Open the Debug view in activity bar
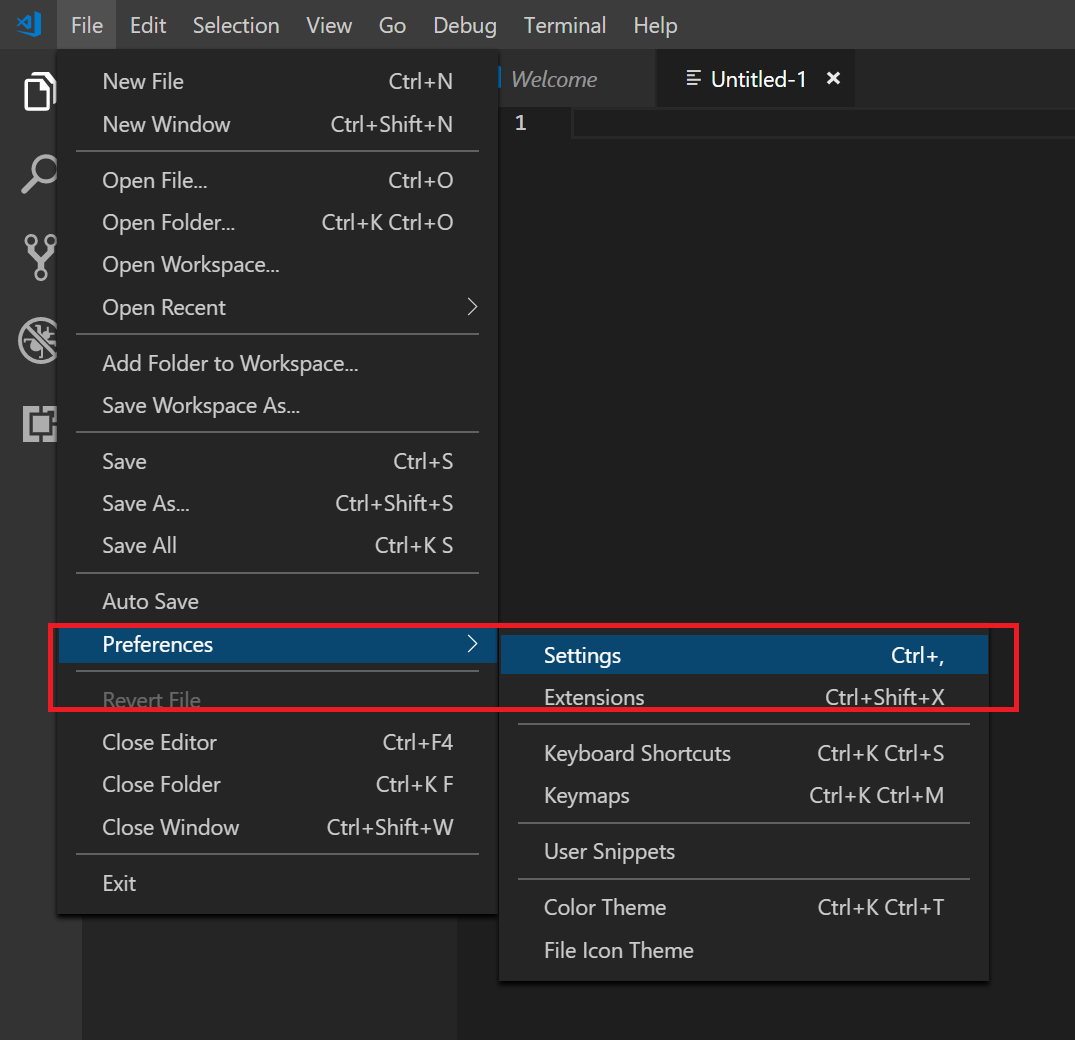 (x=38, y=340)
